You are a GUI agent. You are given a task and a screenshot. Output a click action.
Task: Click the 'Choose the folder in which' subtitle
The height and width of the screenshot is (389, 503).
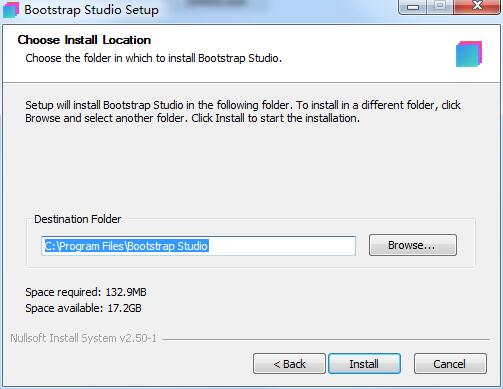click(153, 58)
